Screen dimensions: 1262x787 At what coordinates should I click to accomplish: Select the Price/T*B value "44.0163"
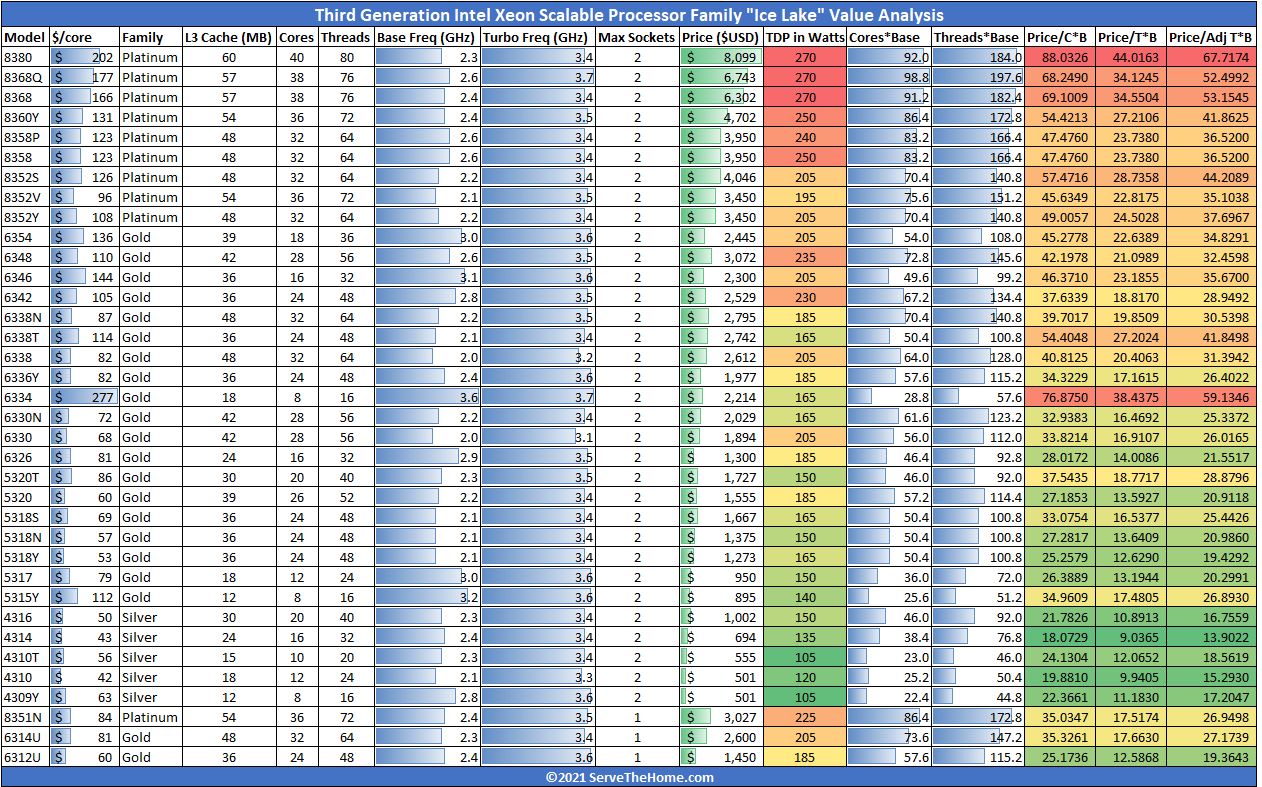pos(1130,57)
